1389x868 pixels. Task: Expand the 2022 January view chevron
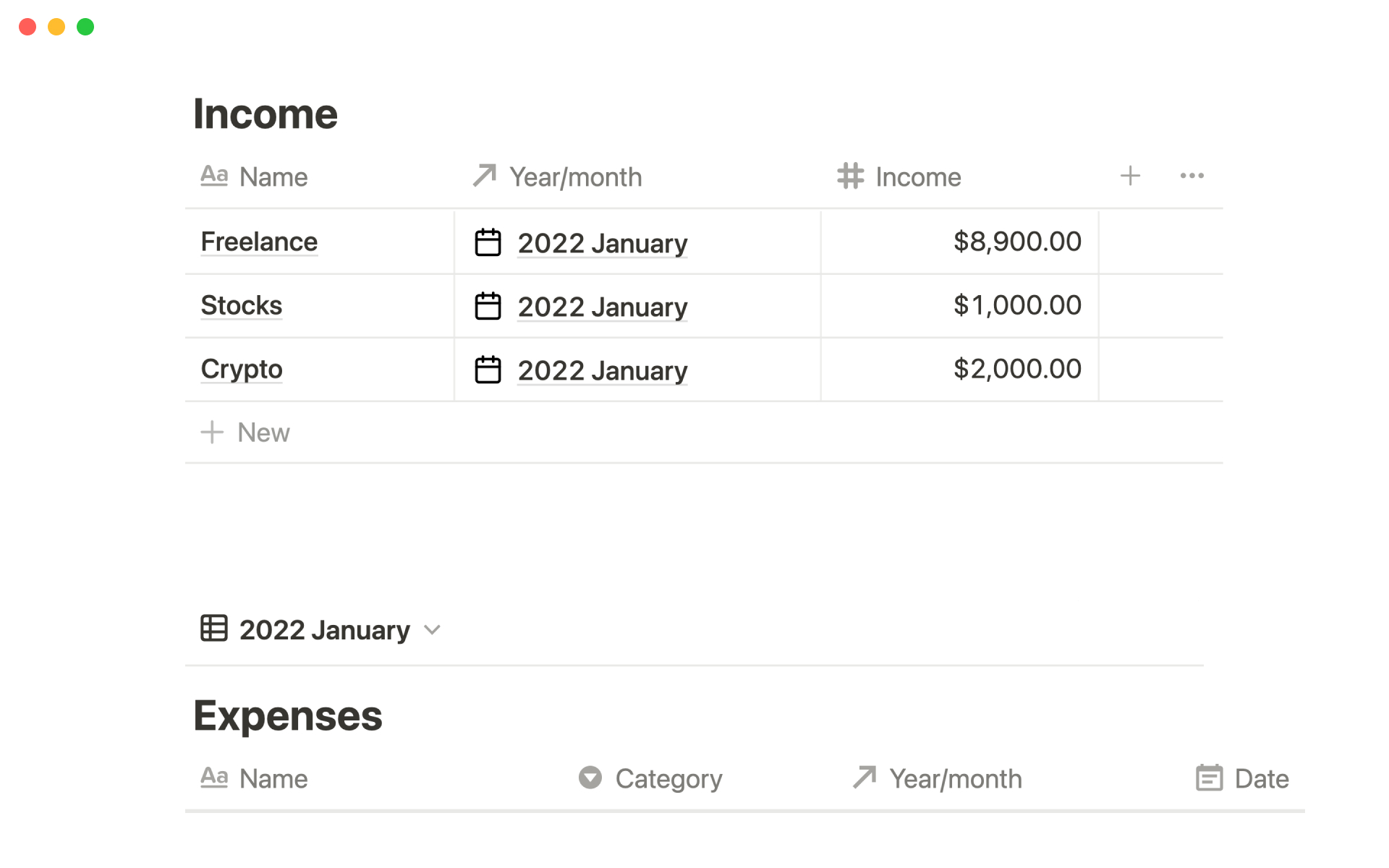433,630
